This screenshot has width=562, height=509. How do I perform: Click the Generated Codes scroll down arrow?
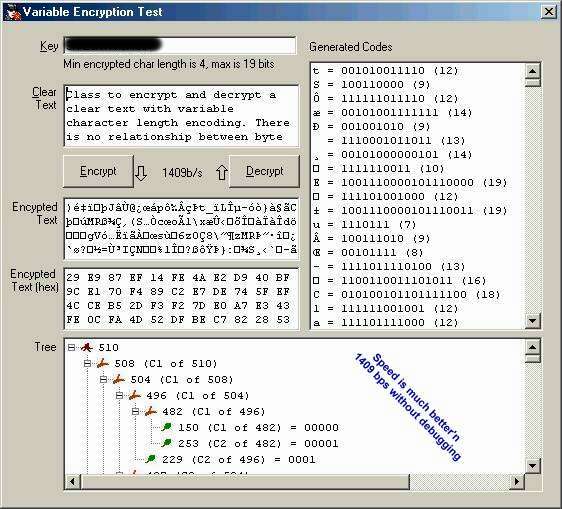coord(533,321)
